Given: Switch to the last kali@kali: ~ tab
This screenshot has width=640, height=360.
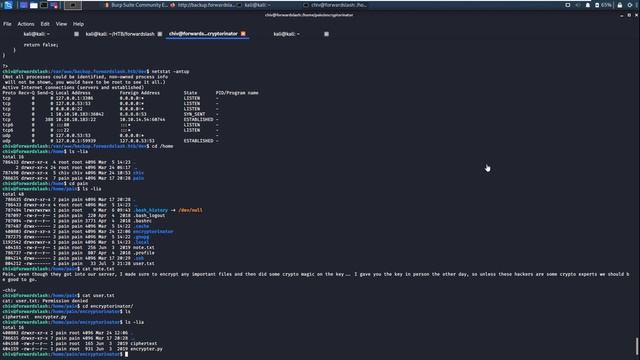Looking at the screenshot, I should tap(287, 34).
